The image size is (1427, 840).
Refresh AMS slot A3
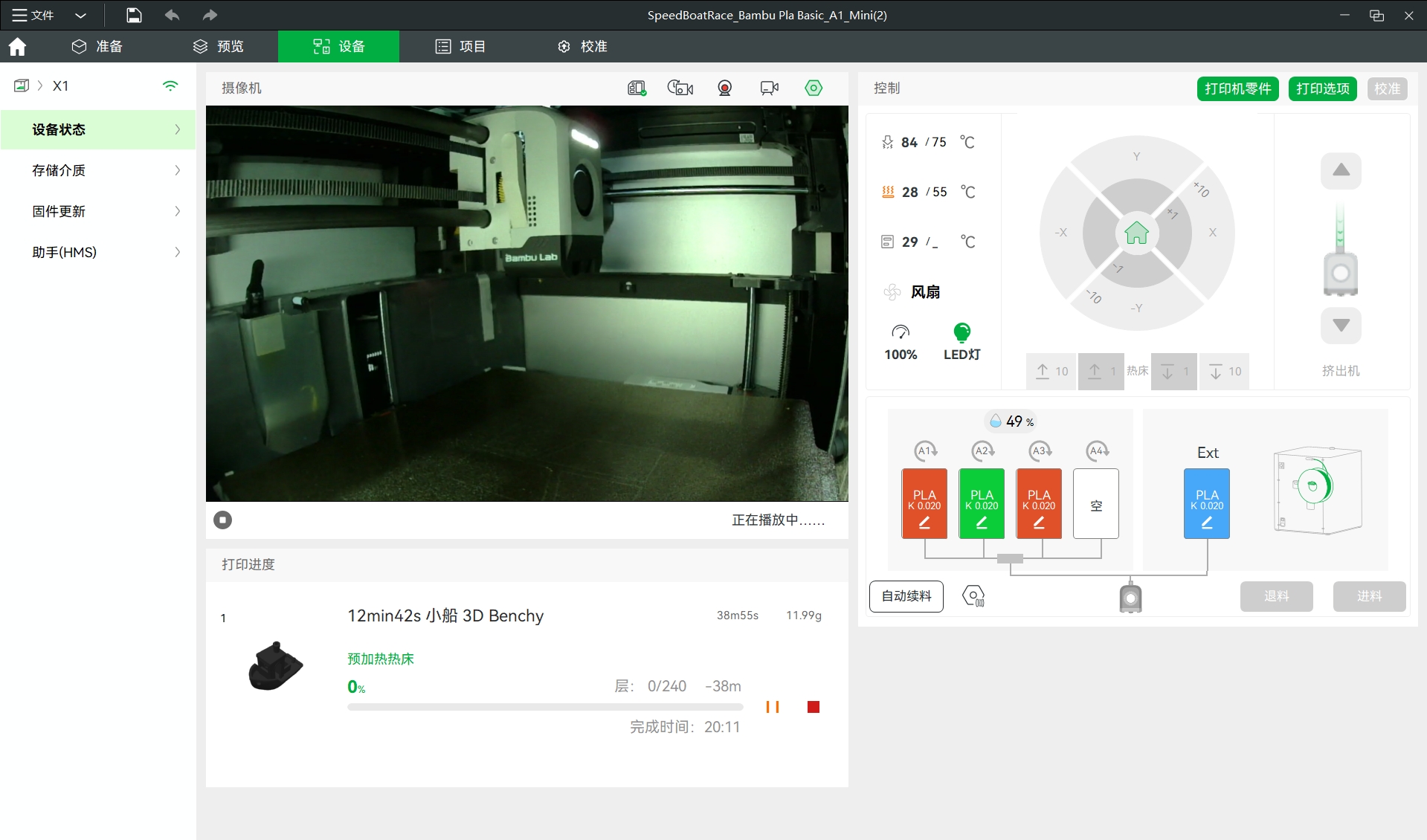click(x=1040, y=450)
